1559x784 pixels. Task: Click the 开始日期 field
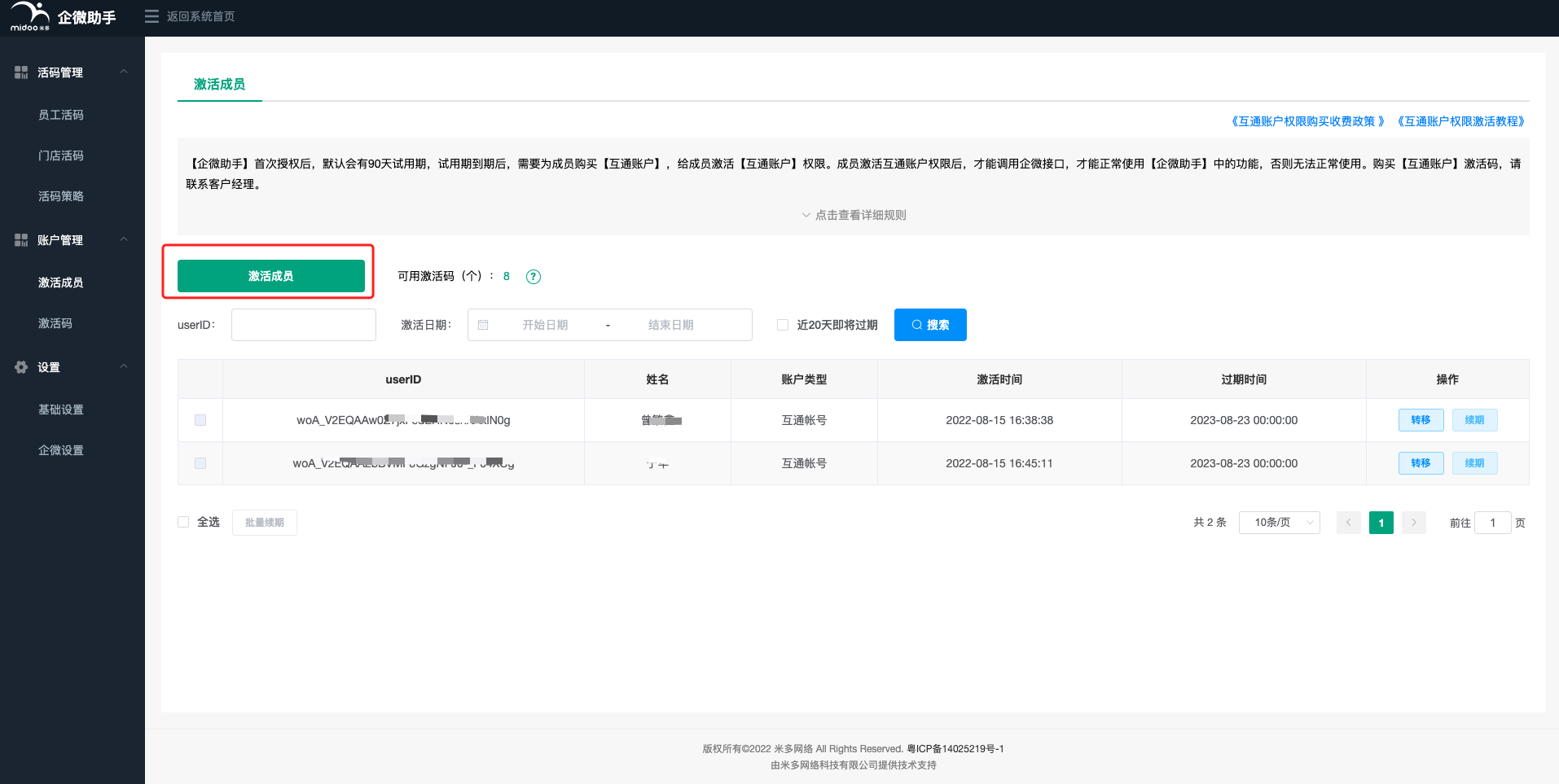click(546, 325)
